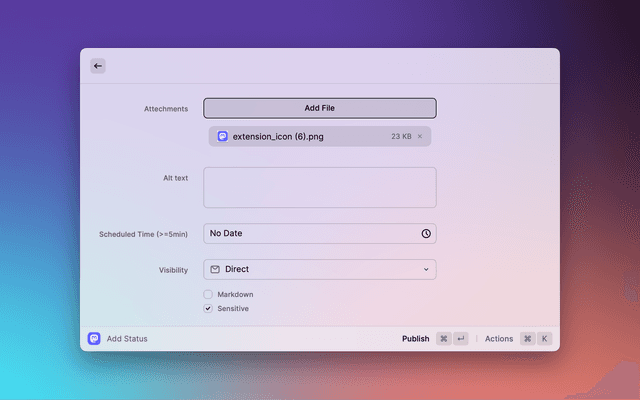Click the Return key icon beside Publish
The image size is (640, 400).
pyautogui.click(x=460, y=339)
